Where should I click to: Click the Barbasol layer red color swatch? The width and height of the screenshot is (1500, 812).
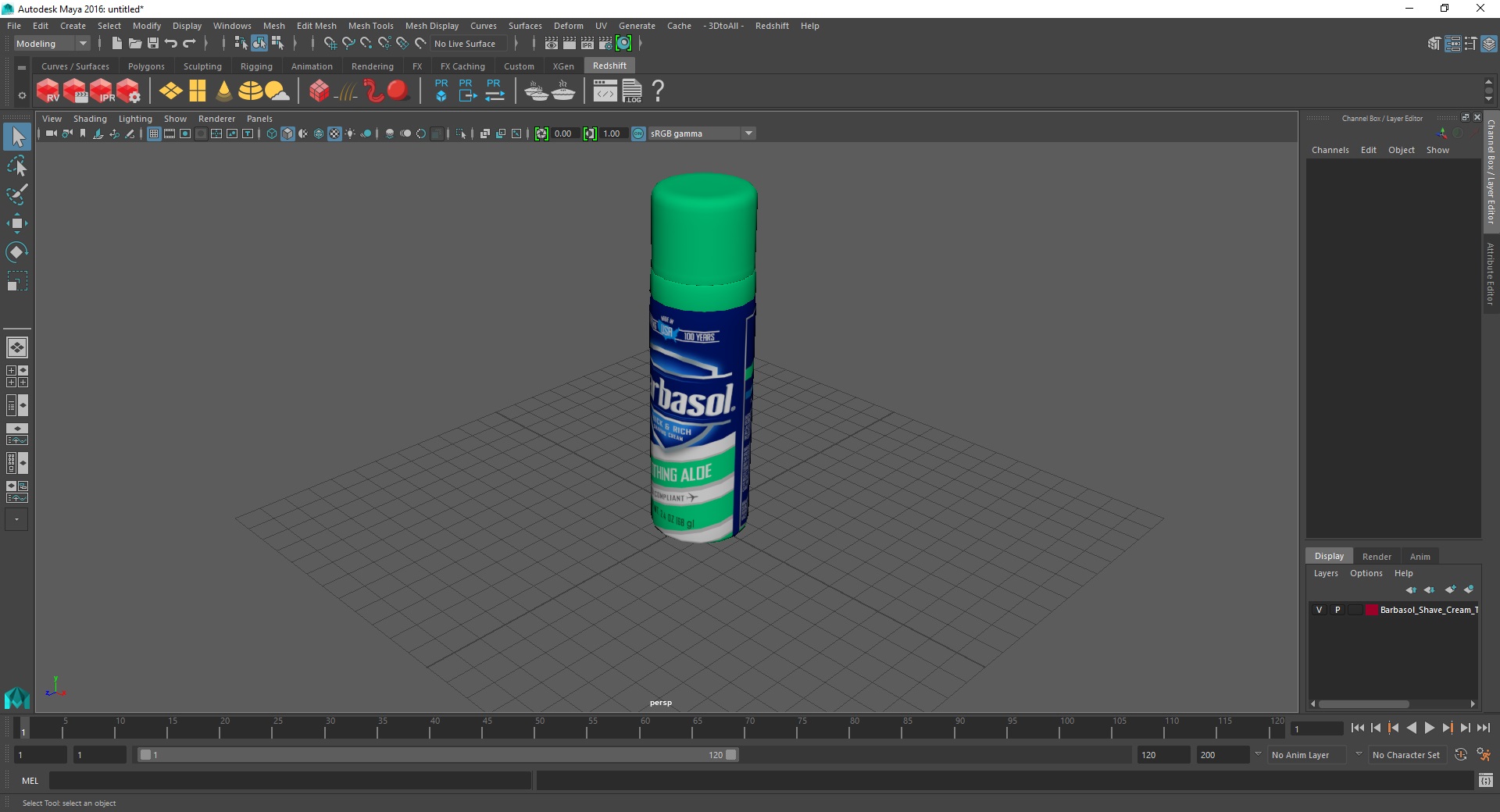pyautogui.click(x=1372, y=610)
